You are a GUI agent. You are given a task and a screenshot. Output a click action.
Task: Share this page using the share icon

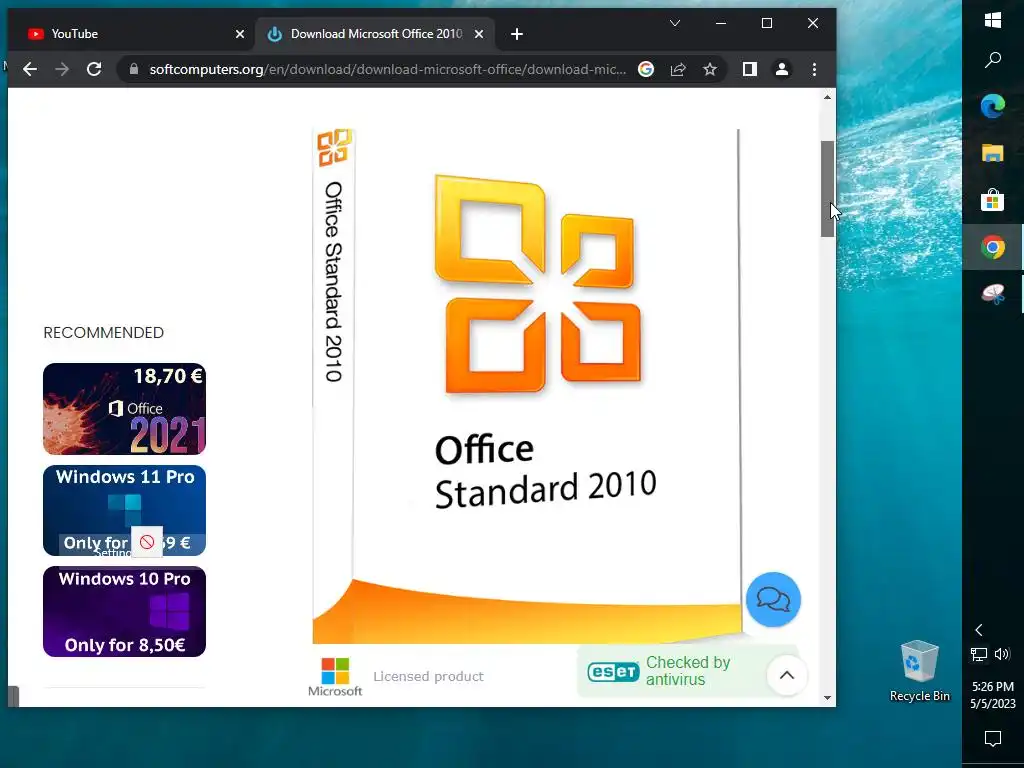click(678, 69)
